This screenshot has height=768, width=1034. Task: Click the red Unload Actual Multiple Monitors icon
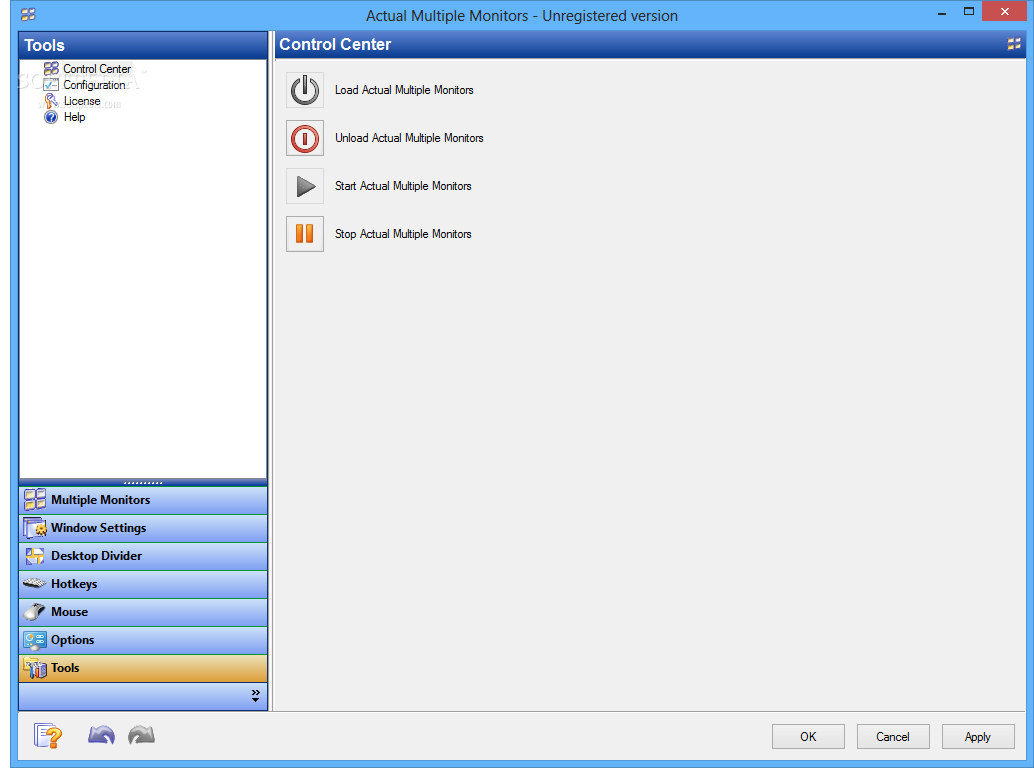pyautogui.click(x=305, y=138)
